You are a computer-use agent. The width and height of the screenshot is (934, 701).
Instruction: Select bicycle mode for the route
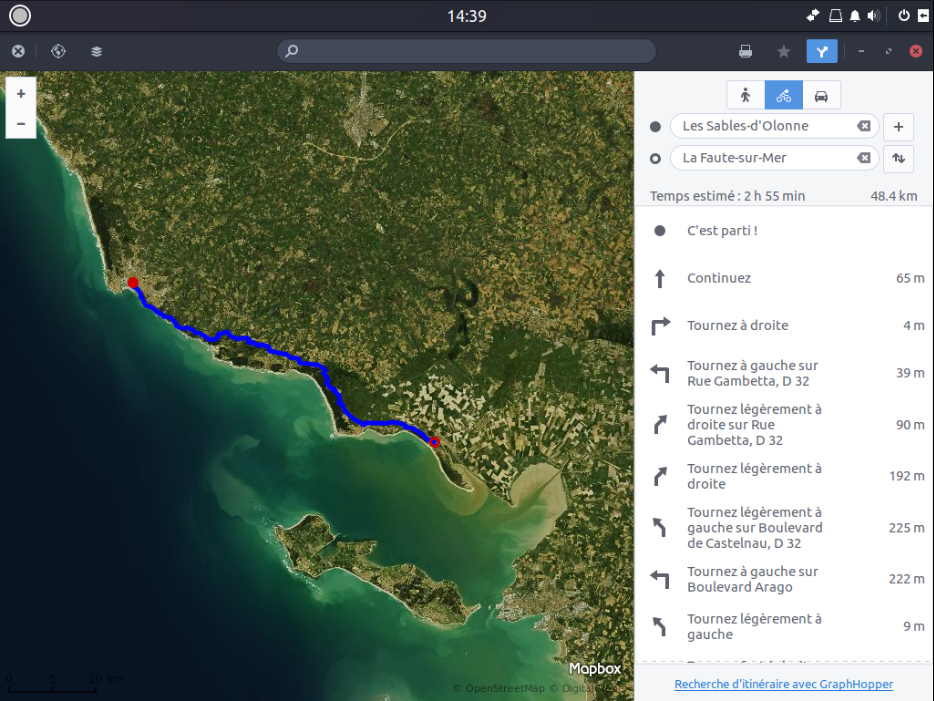pos(783,95)
